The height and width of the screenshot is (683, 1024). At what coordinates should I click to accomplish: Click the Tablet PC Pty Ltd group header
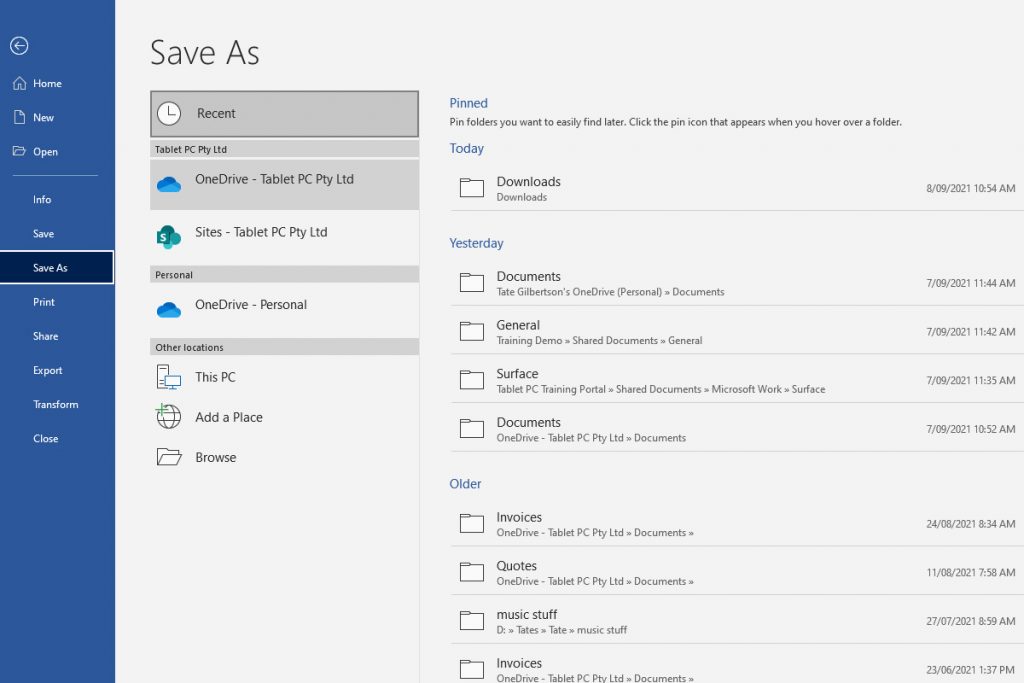[284, 149]
